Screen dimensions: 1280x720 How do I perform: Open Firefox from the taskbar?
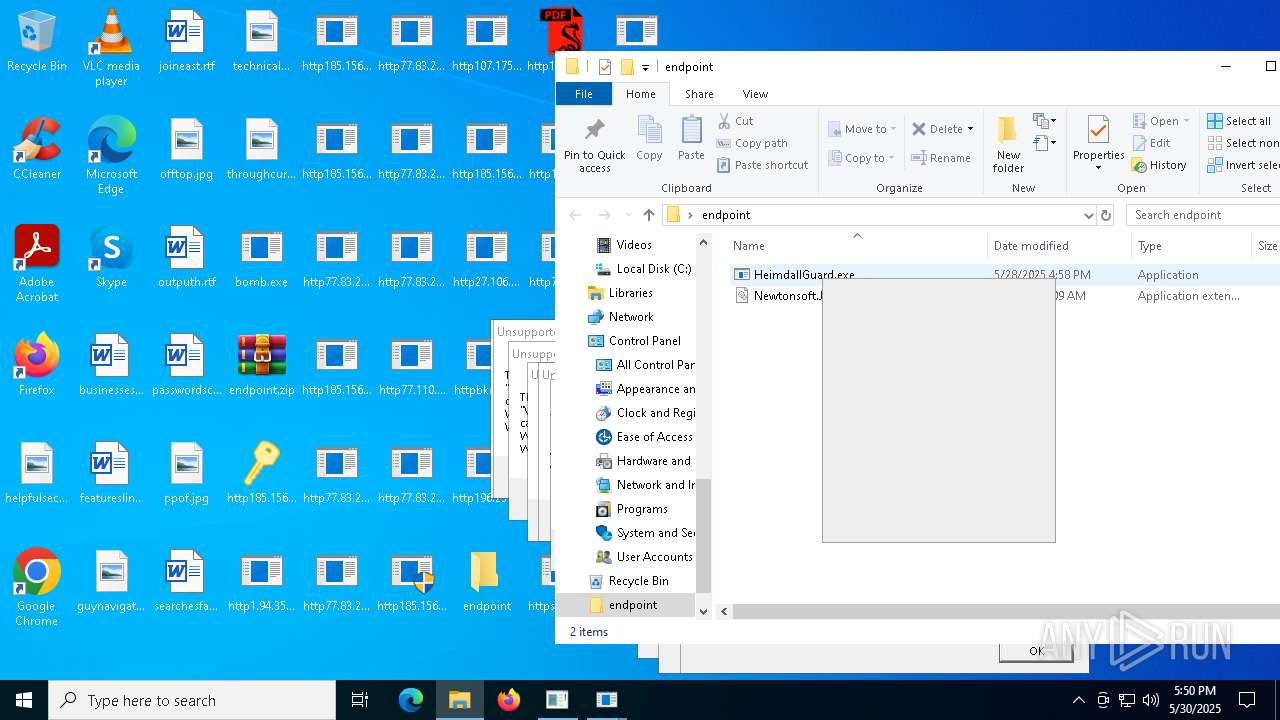pyautogui.click(x=509, y=700)
